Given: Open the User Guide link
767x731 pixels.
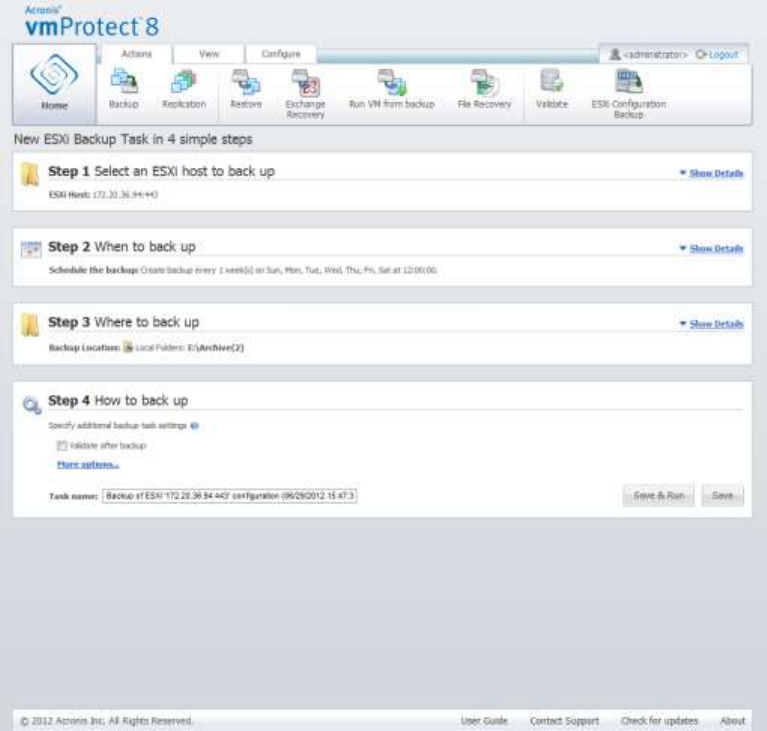Looking at the screenshot, I should click(484, 721).
